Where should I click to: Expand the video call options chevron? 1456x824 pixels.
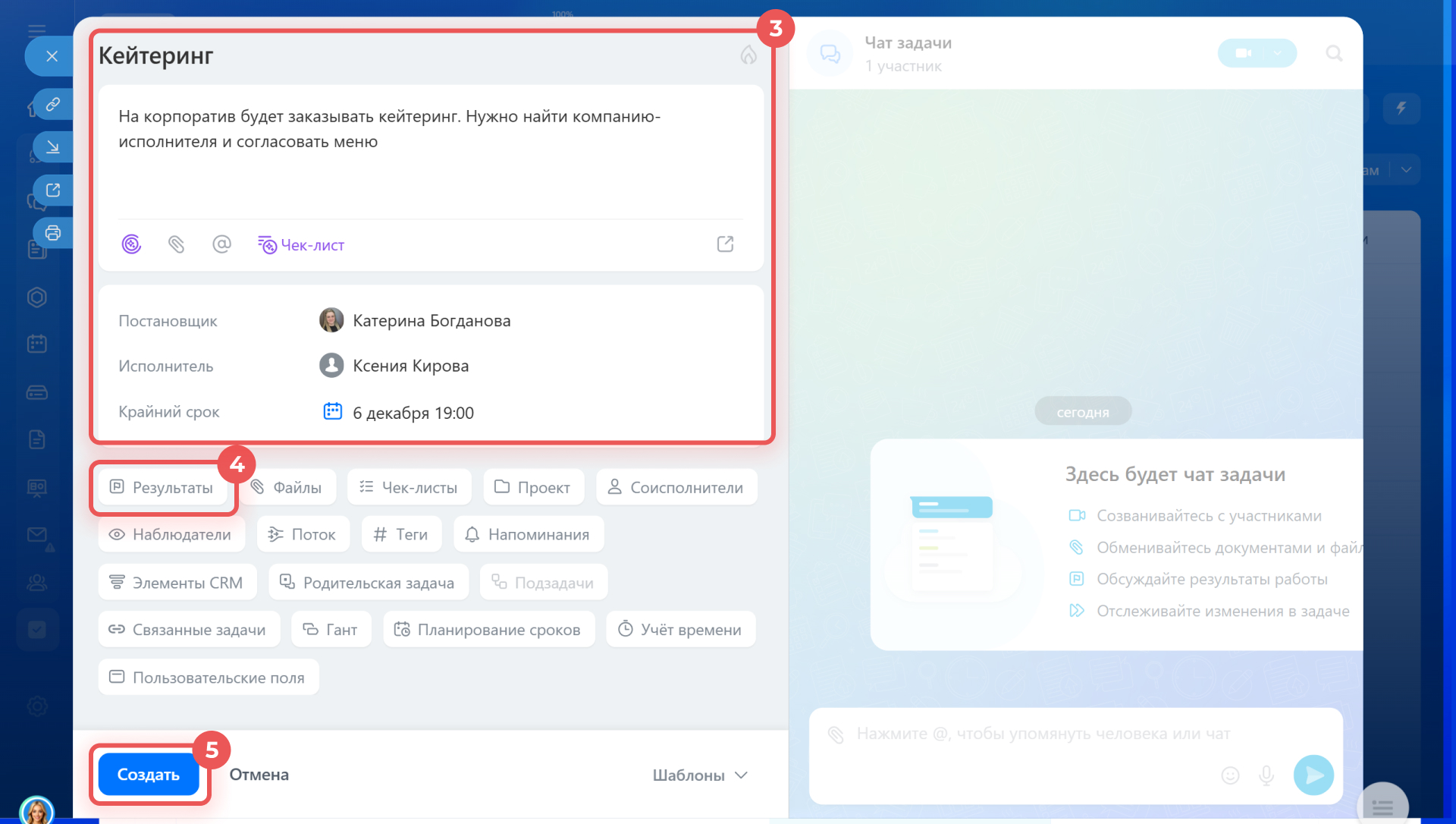click(1278, 53)
